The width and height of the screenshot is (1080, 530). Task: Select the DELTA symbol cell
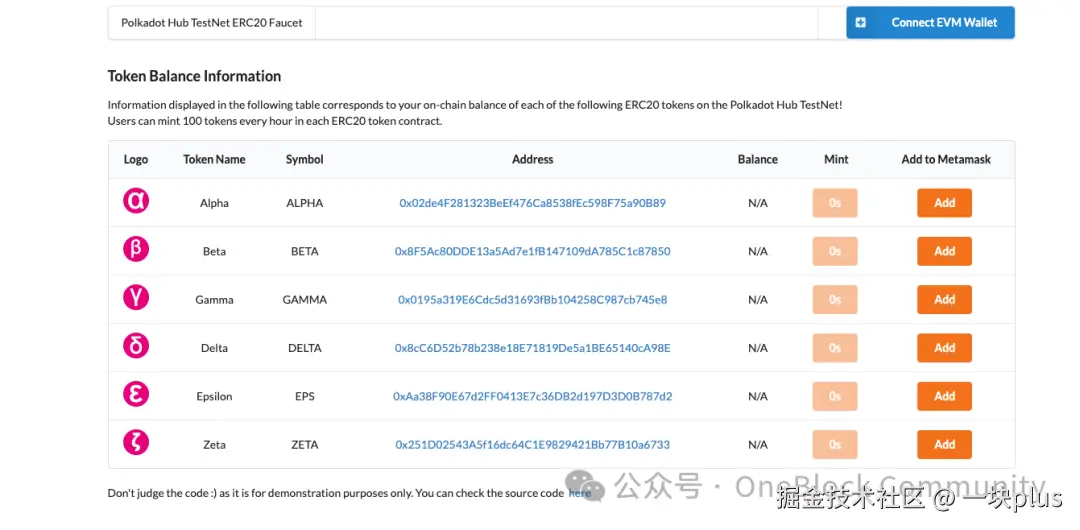point(304,348)
